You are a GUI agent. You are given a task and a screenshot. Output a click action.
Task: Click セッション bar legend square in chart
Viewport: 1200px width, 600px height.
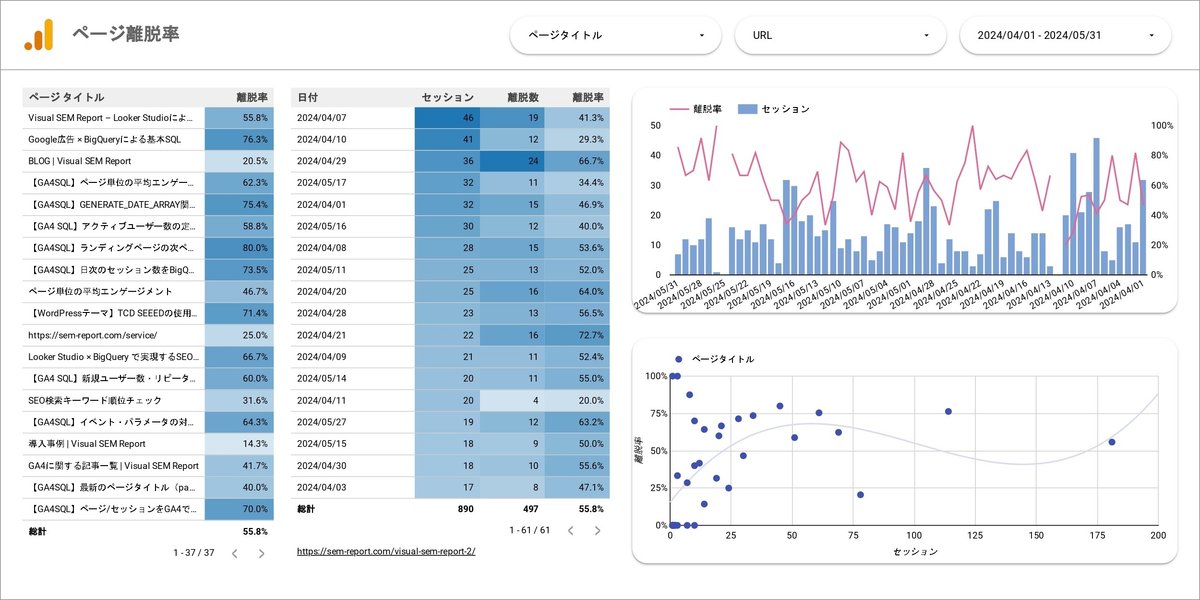pos(746,108)
